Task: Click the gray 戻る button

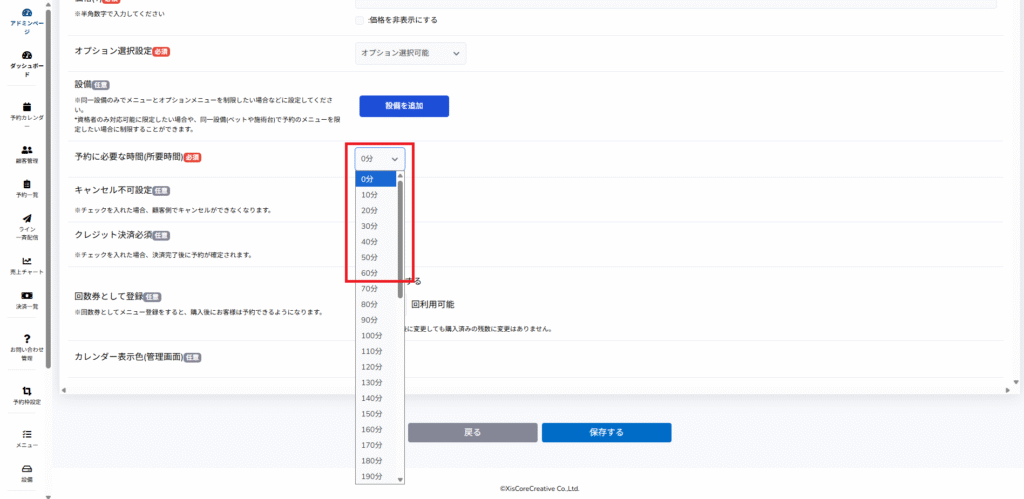Action: (472, 433)
